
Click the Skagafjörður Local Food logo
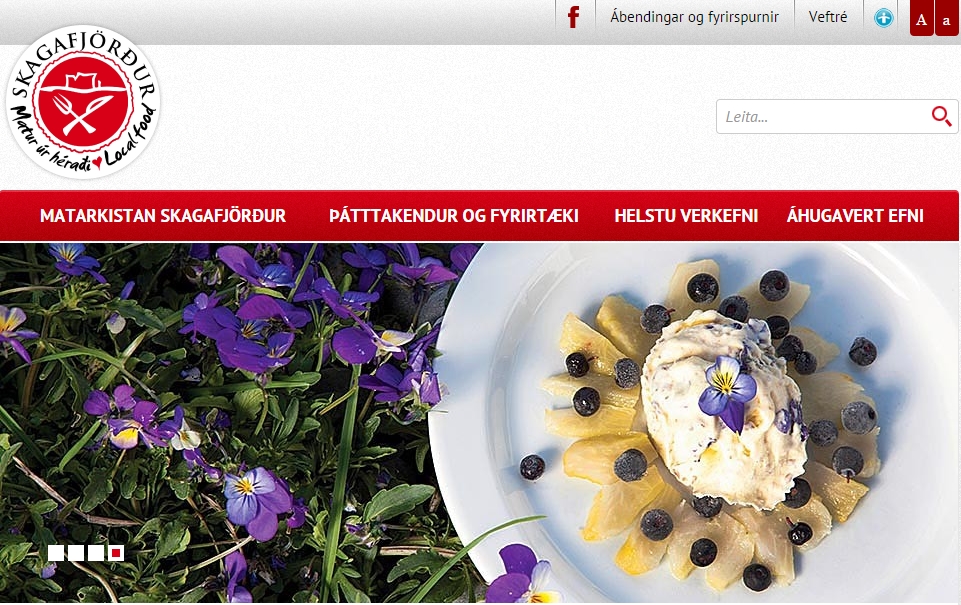(x=83, y=102)
